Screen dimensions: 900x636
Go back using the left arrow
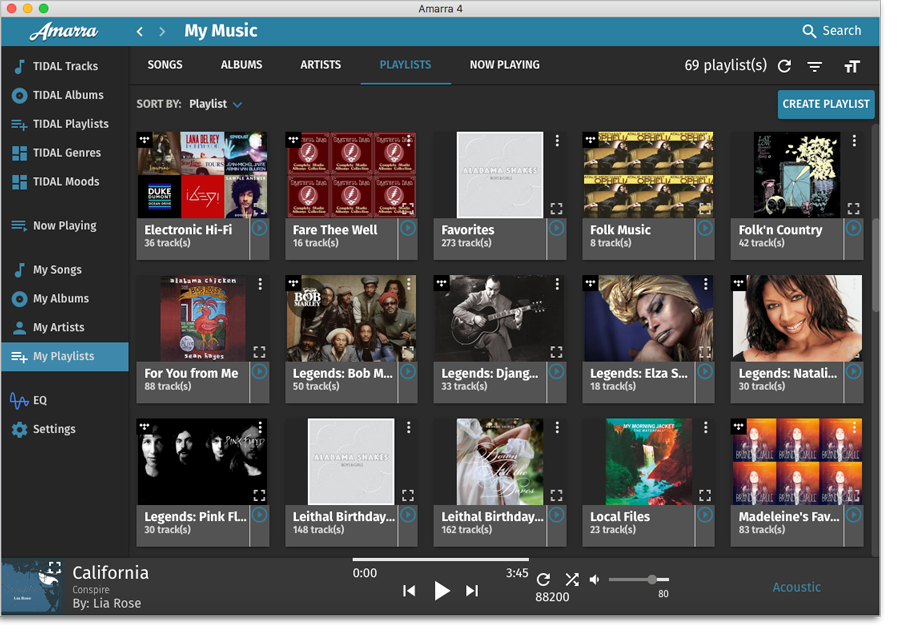(x=141, y=32)
